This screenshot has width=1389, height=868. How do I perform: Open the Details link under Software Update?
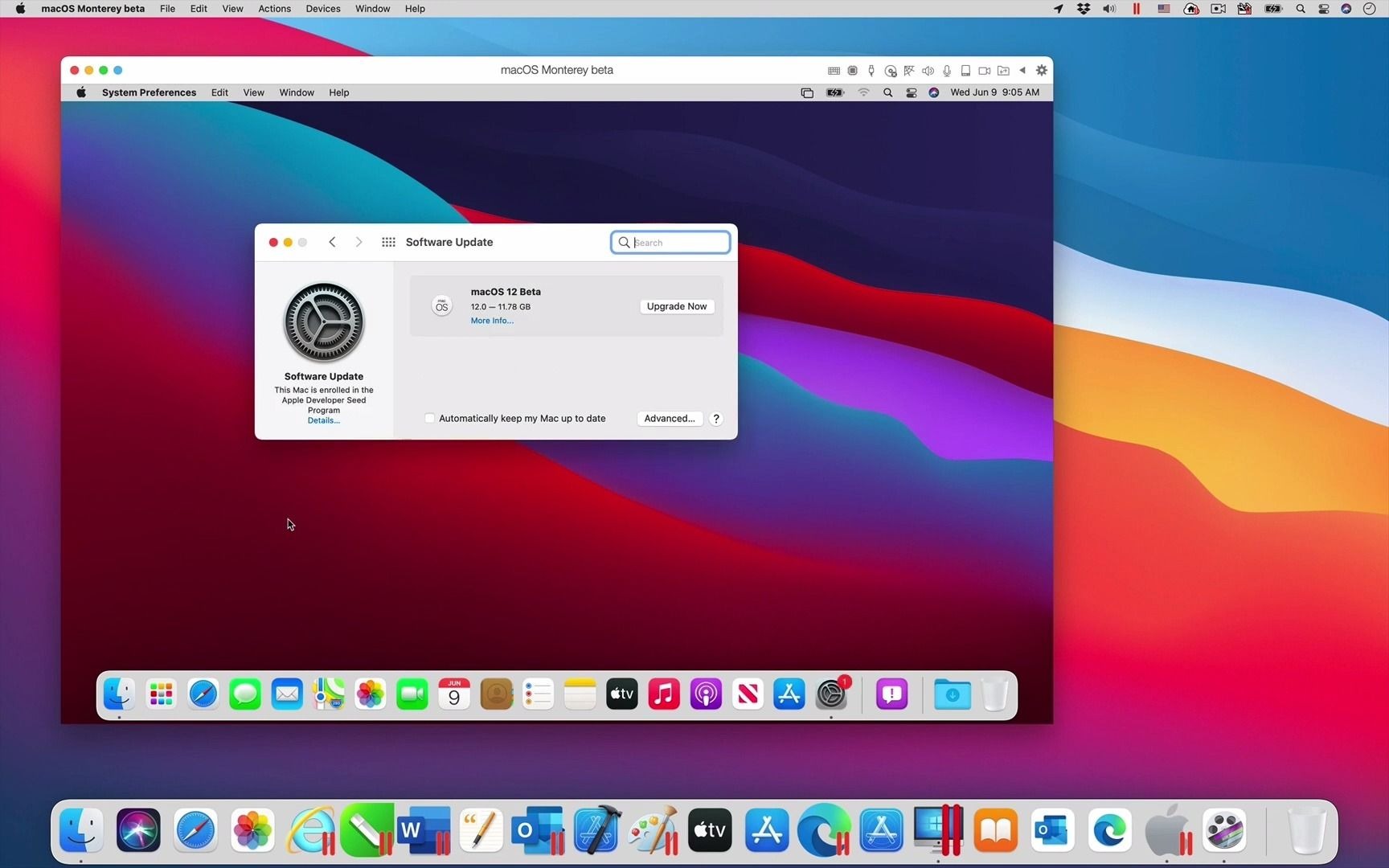pyautogui.click(x=324, y=420)
